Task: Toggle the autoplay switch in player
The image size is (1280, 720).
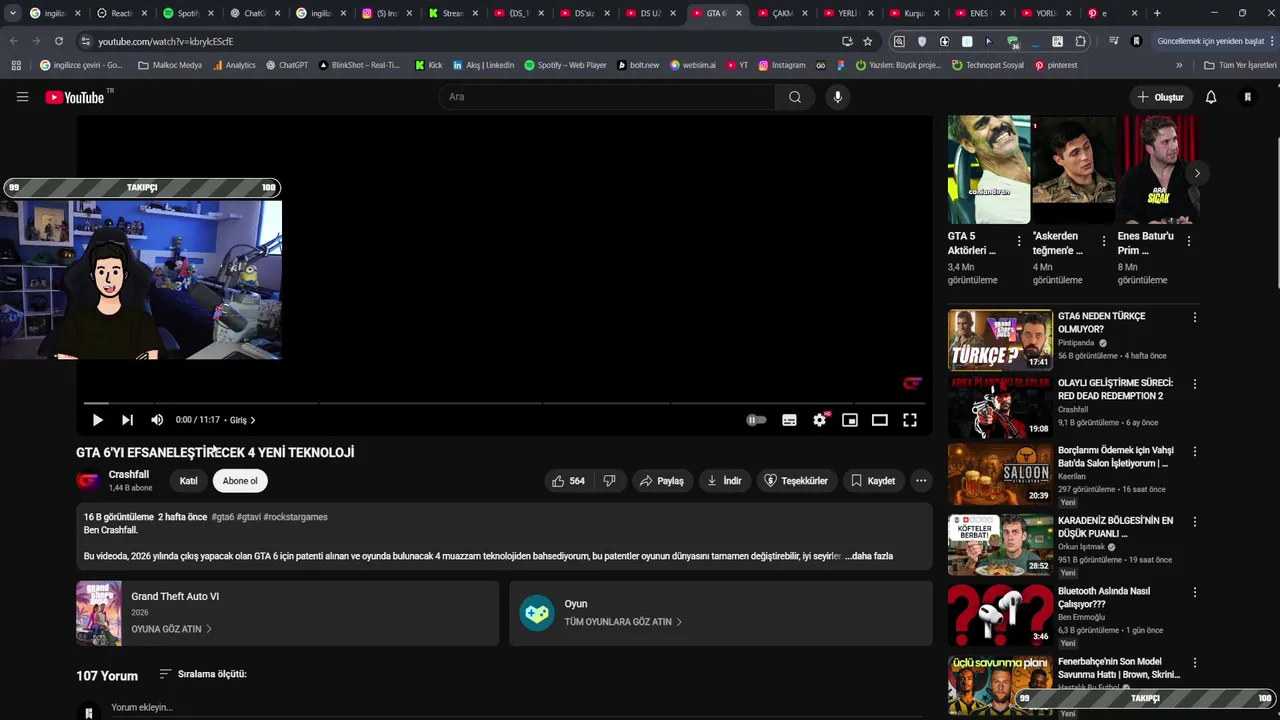Action: (x=756, y=420)
